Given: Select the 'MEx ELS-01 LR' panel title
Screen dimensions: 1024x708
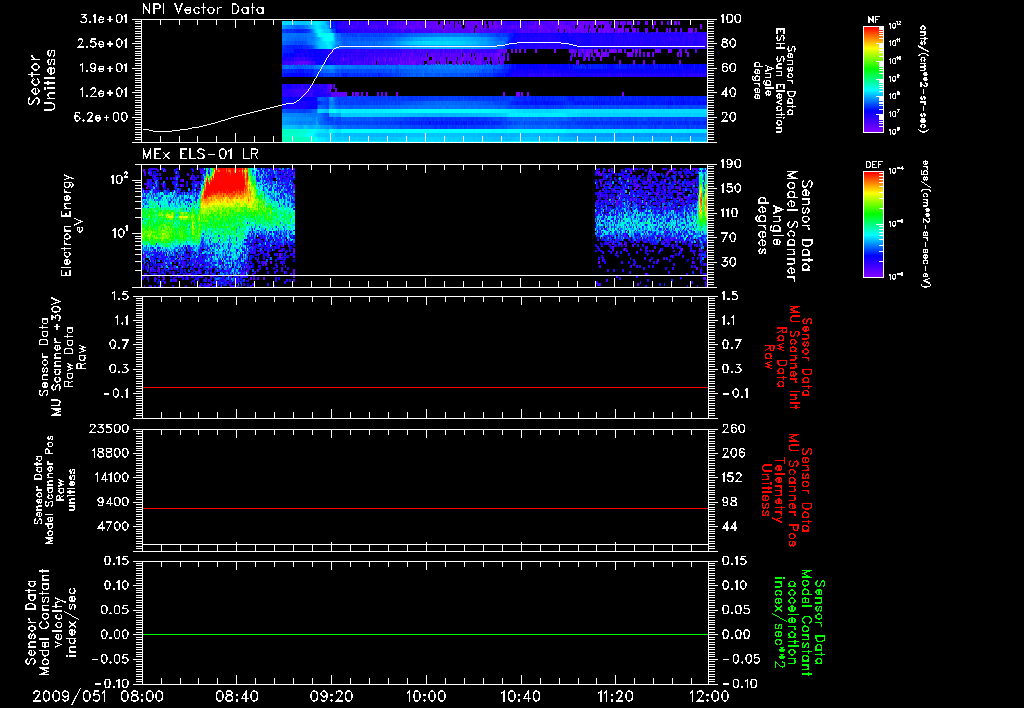Looking at the screenshot, I should [200, 154].
